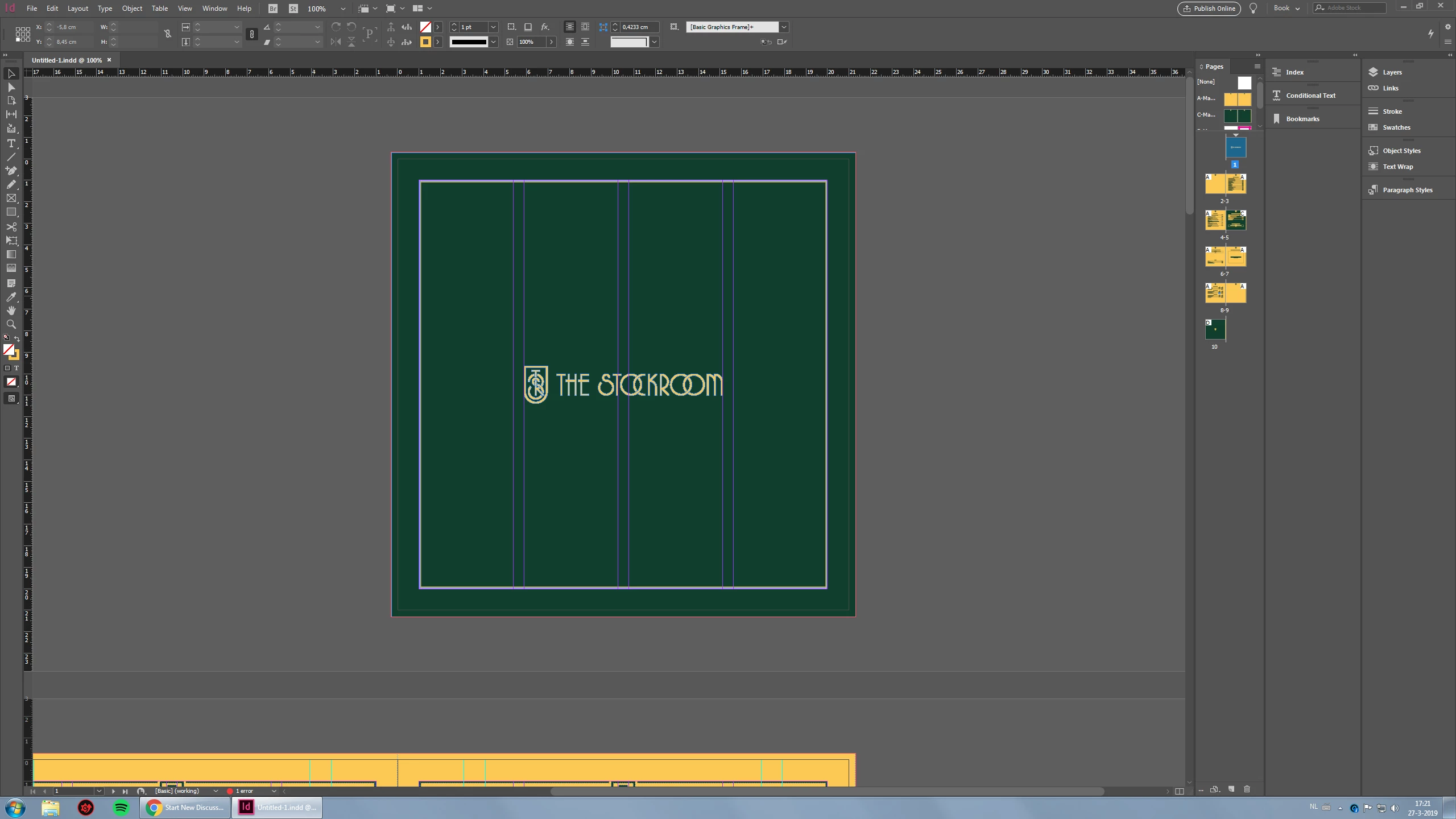Select the Eyedropper tool
The image size is (1456, 819).
pos(11,297)
